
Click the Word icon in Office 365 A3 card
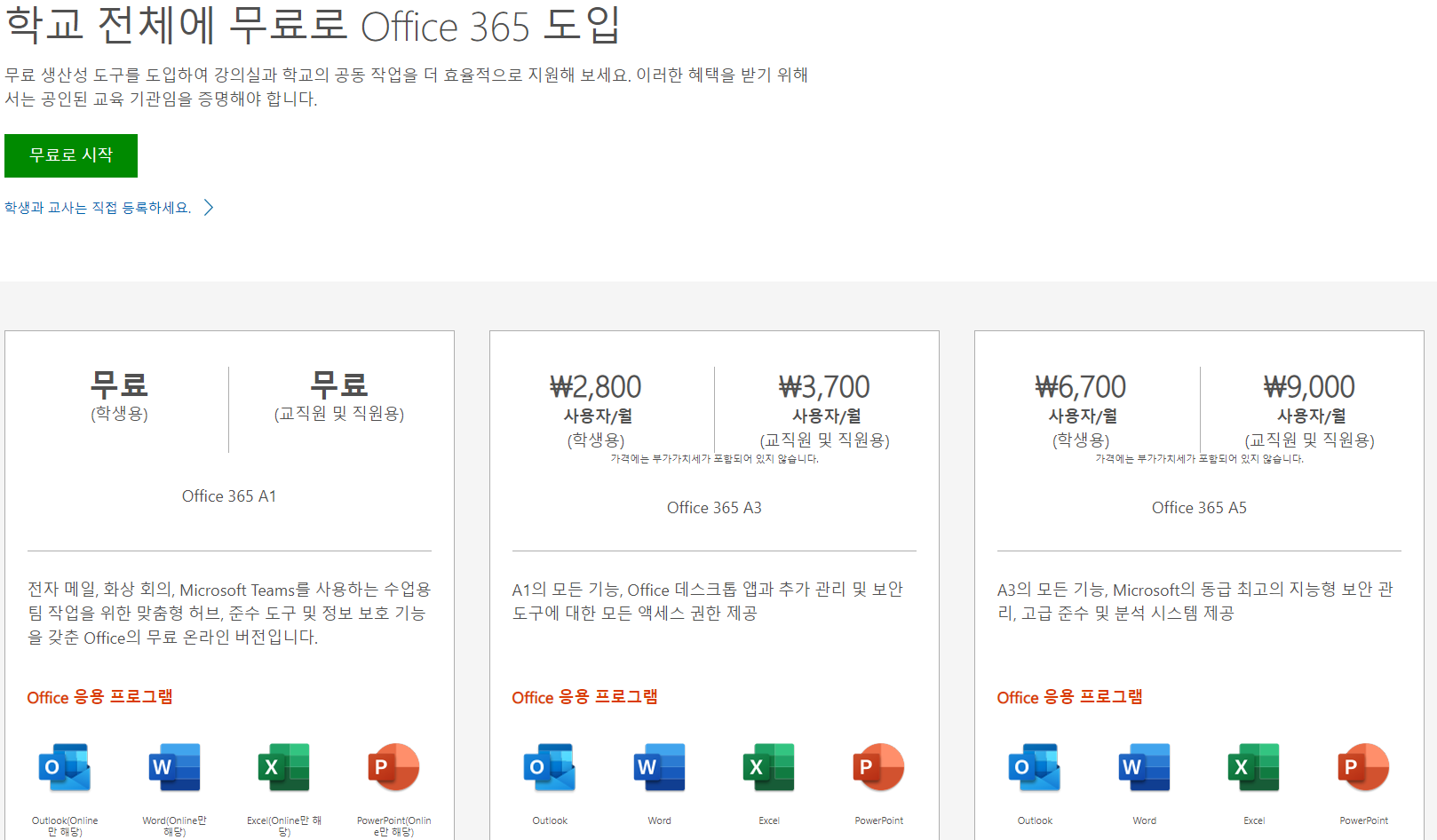coord(660,767)
